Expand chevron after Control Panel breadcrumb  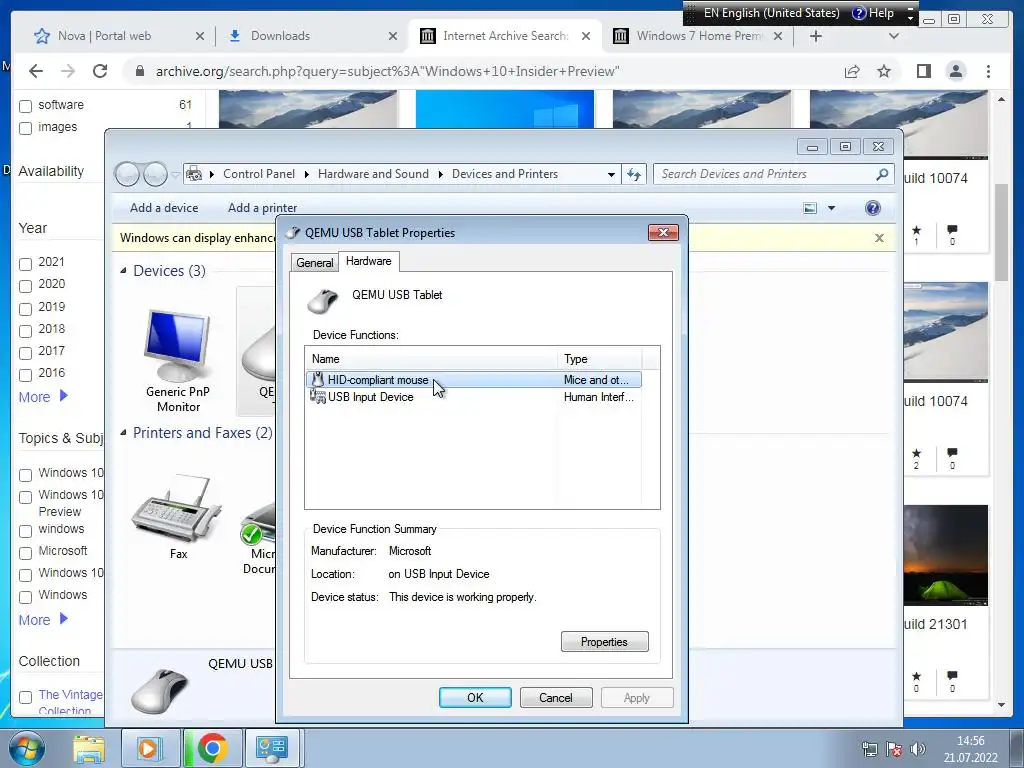point(306,174)
